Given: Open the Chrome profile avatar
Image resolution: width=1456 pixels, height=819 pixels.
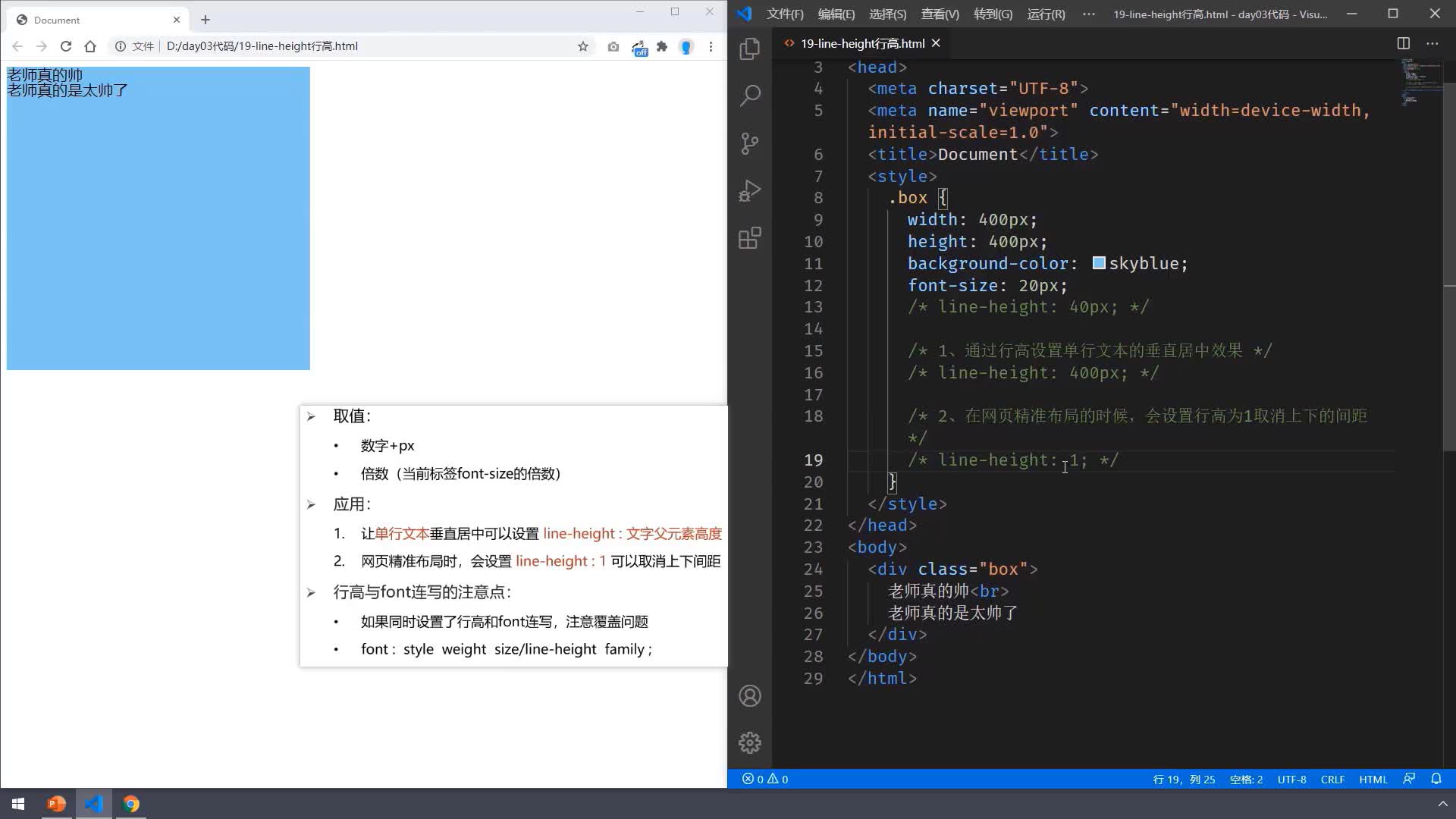Looking at the screenshot, I should [686, 47].
